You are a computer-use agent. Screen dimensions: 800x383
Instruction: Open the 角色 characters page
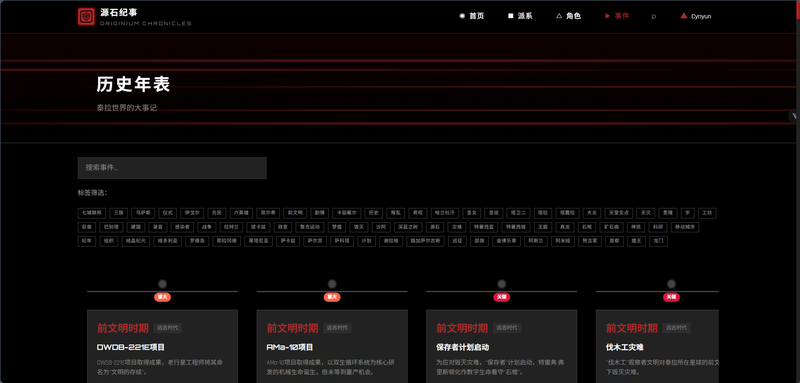coord(568,16)
